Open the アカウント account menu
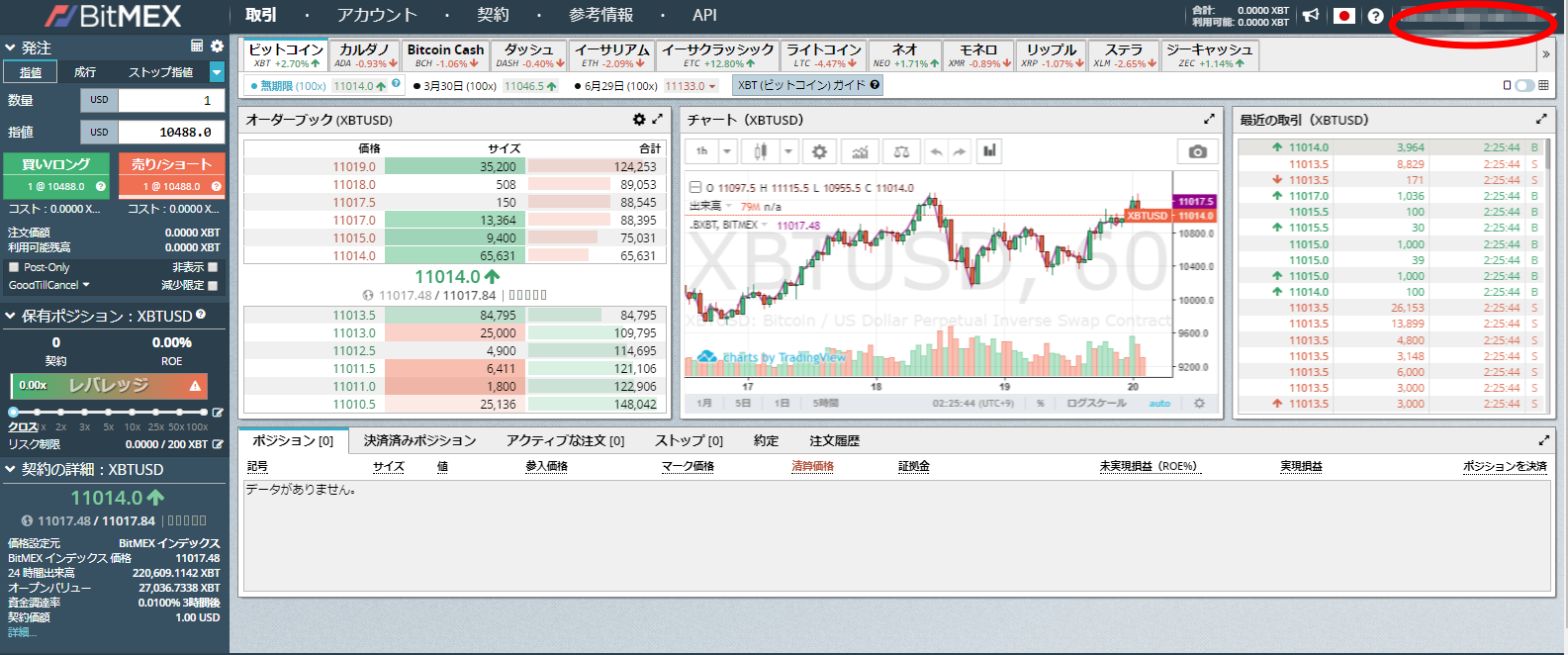This screenshot has height=655, width=1568. [x=377, y=15]
